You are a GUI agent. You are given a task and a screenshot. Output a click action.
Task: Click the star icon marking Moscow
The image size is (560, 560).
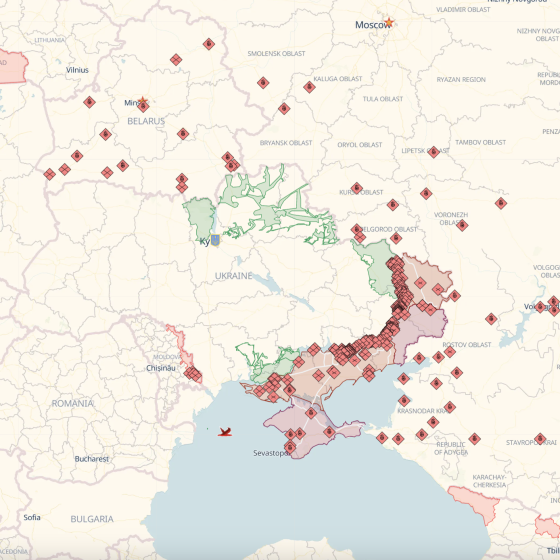tap(388, 22)
